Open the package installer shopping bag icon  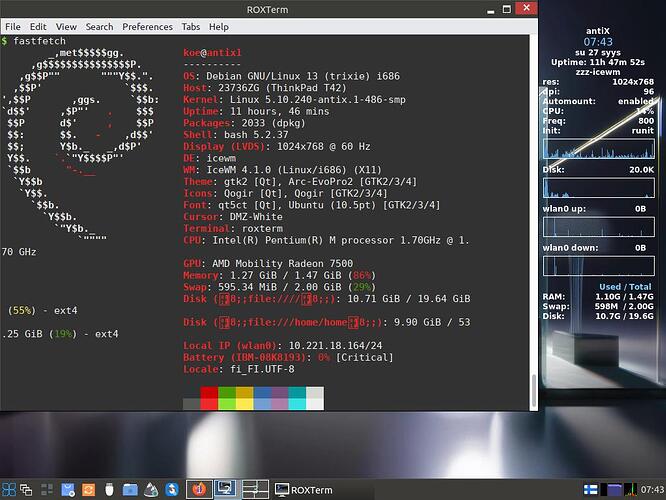click(68, 490)
